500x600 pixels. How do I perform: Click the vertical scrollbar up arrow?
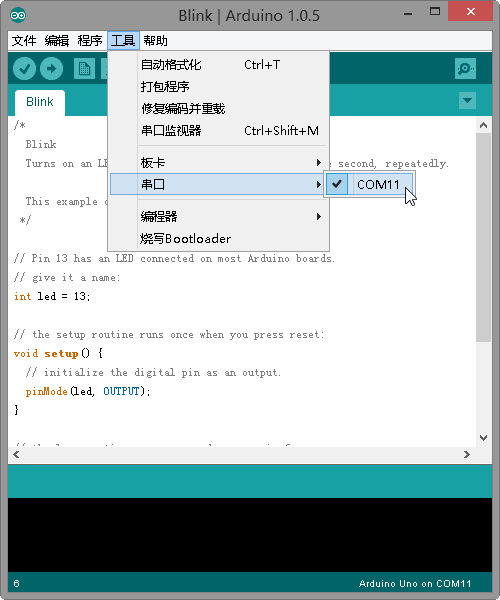point(484,125)
